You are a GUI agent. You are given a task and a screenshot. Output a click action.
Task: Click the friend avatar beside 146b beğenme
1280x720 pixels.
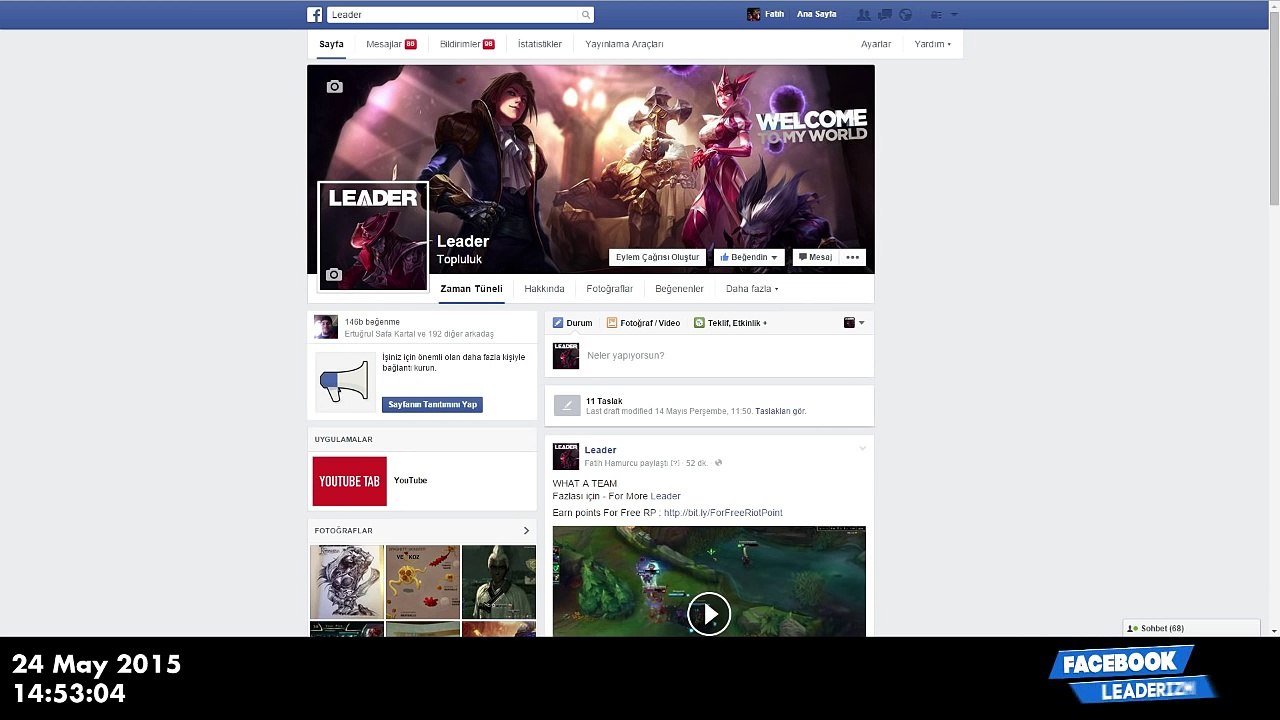[x=326, y=327]
